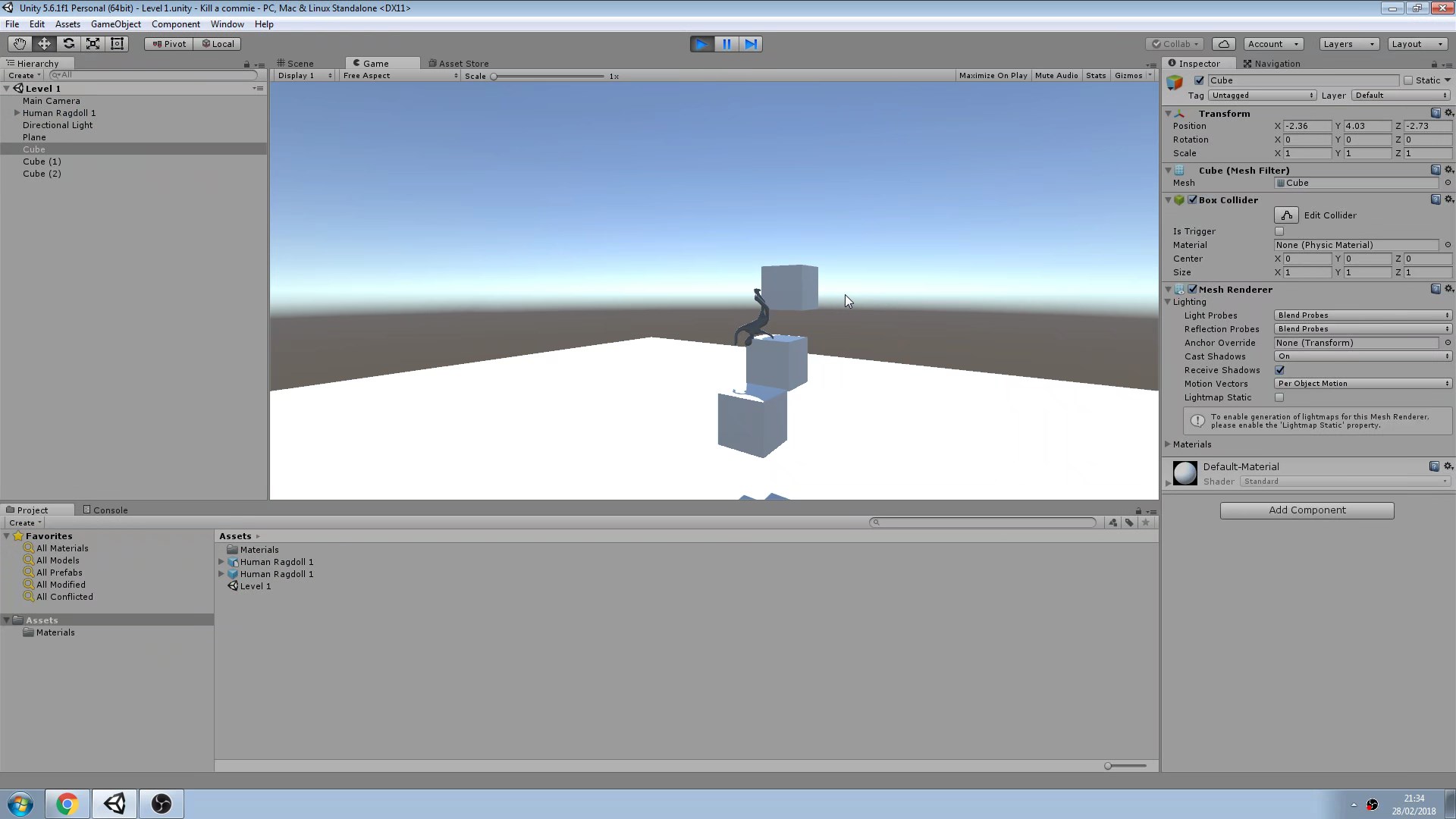
Task: Click the Edit Collider button
Action: coord(1288,215)
